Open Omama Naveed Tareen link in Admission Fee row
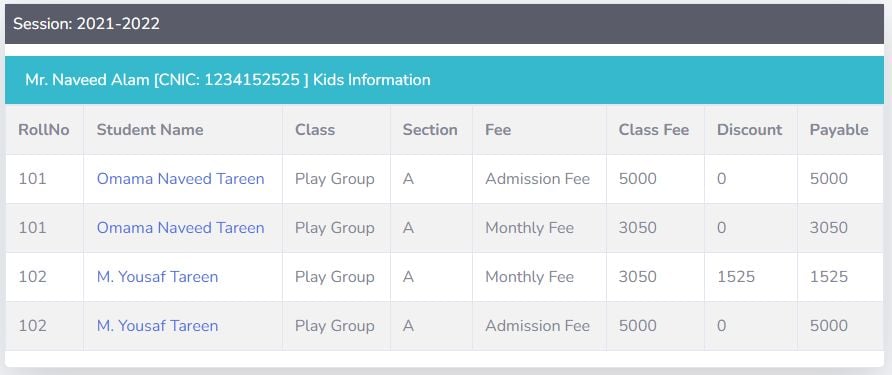892x375 pixels. tap(180, 179)
